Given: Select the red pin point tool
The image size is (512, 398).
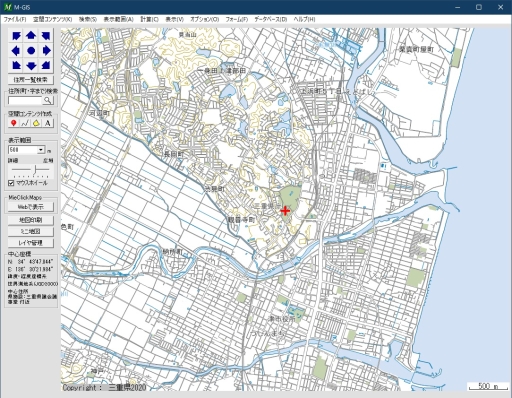Looking at the screenshot, I should coord(13,123).
